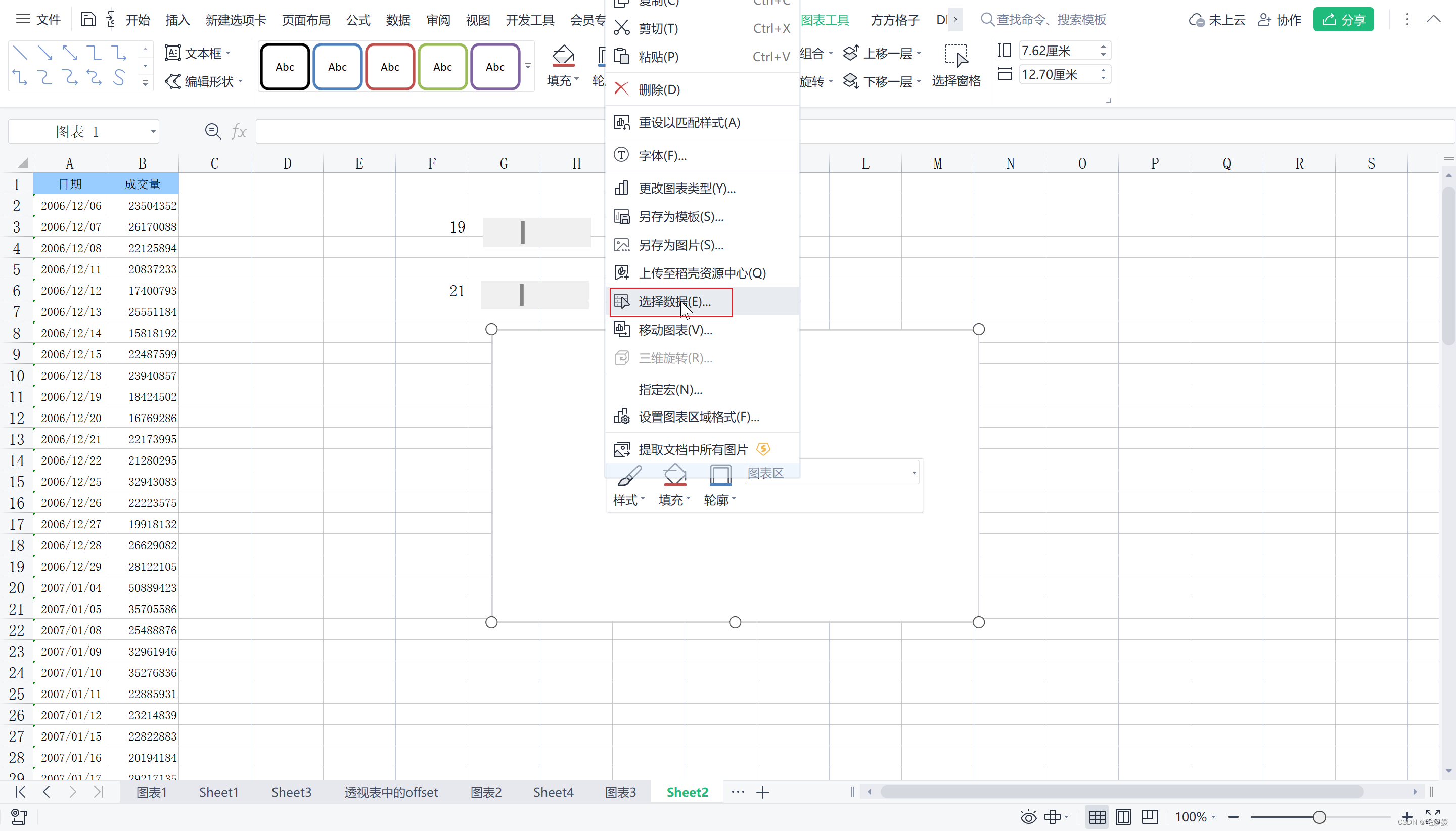Choose 粘贴(P) from the context menu
Image resolution: width=1456 pixels, height=831 pixels.
[702, 57]
